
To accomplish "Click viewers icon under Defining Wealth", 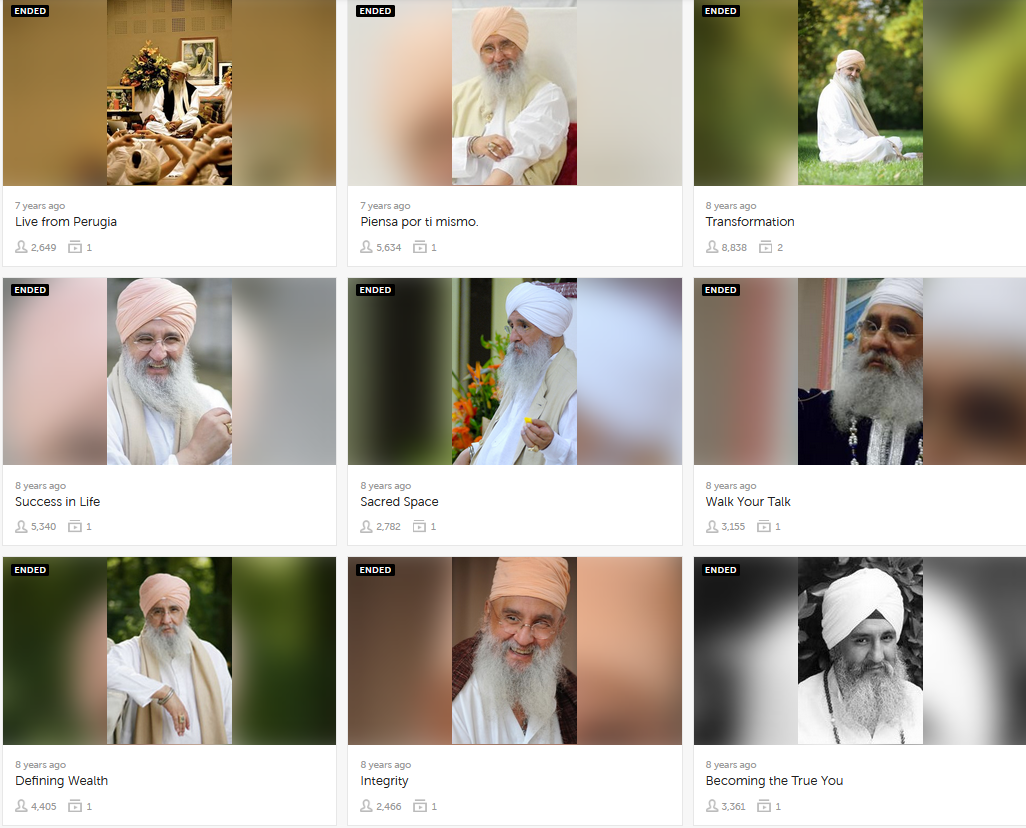I will coord(21,806).
